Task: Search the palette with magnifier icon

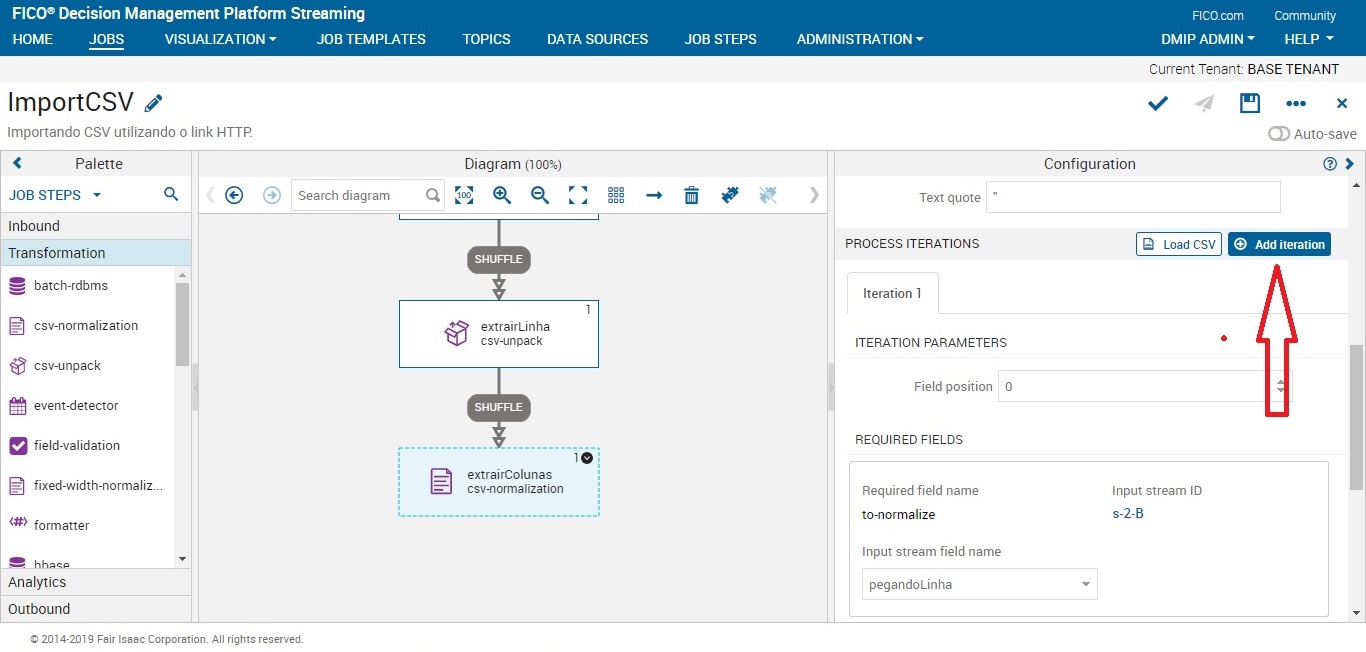Action: [171, 195]
